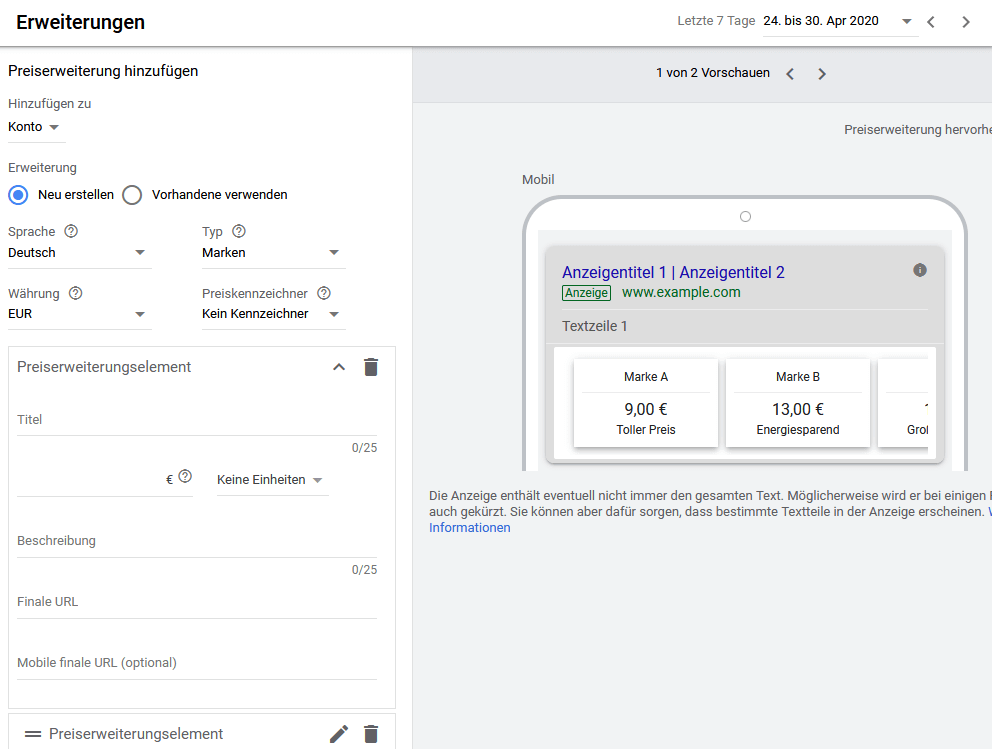Open help icon next to Typ
This screenshot has width=992, height=749.
pos(238,231)
